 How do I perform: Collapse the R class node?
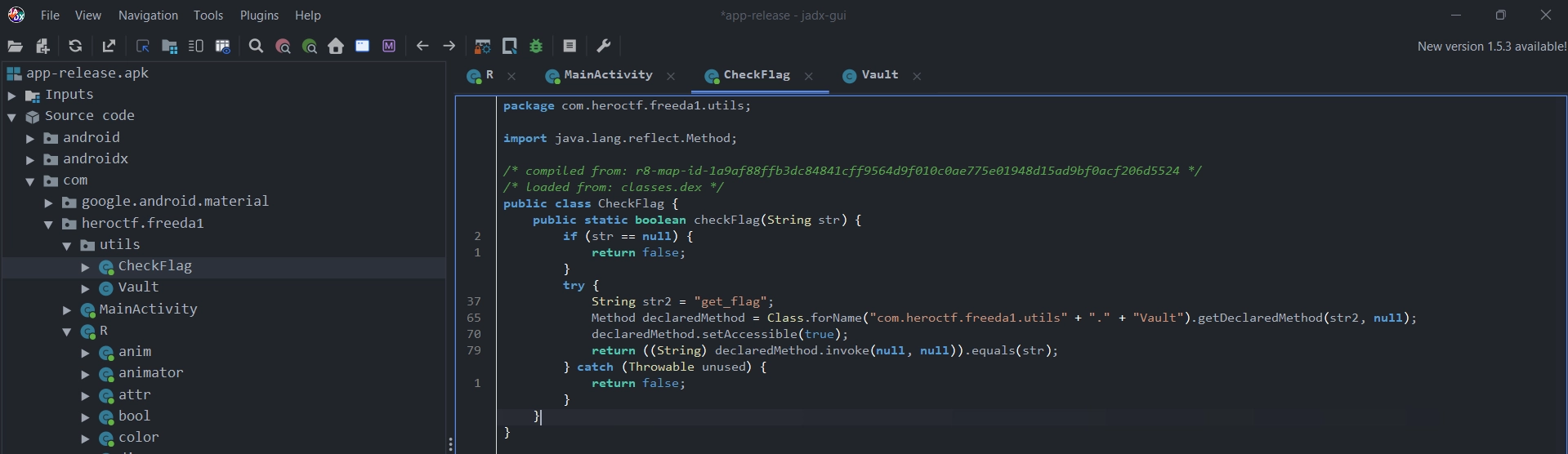coord(67,332)
